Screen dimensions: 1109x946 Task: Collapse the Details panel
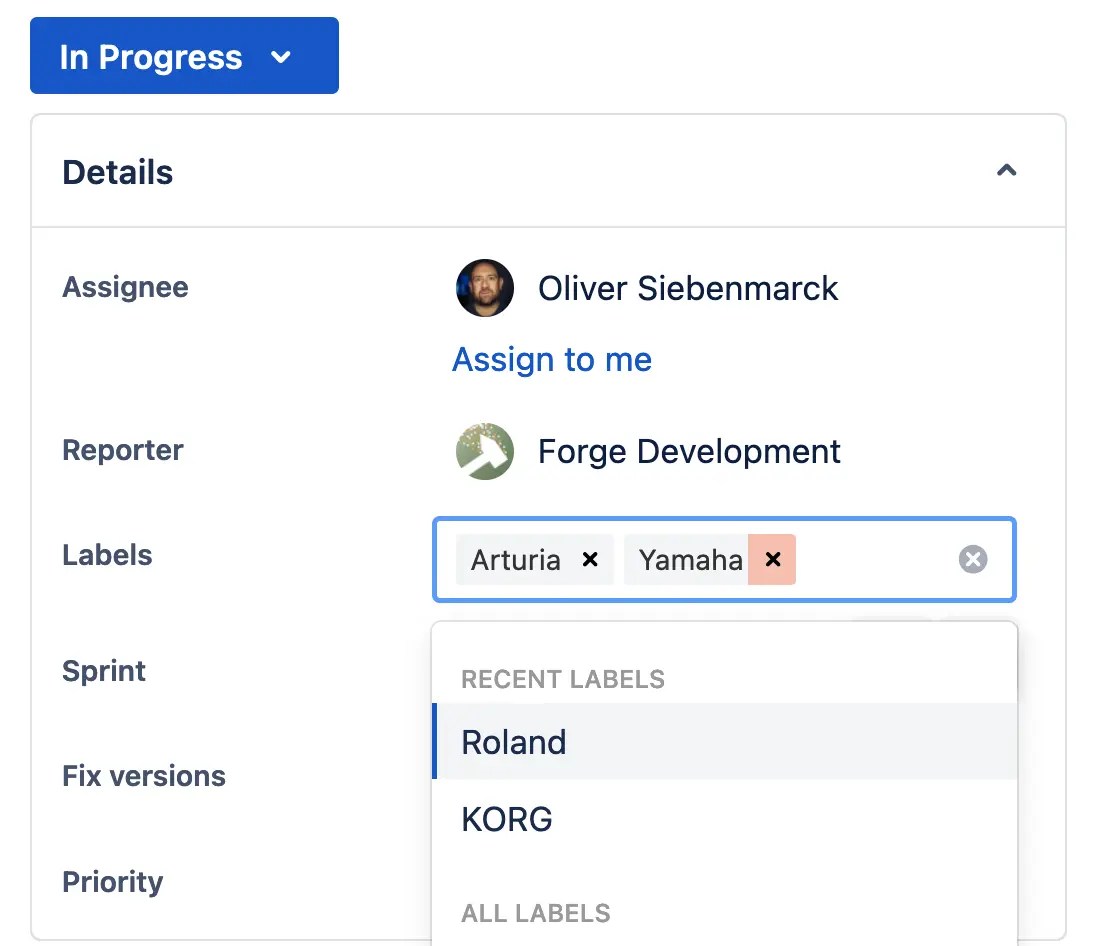point(1006,170)
